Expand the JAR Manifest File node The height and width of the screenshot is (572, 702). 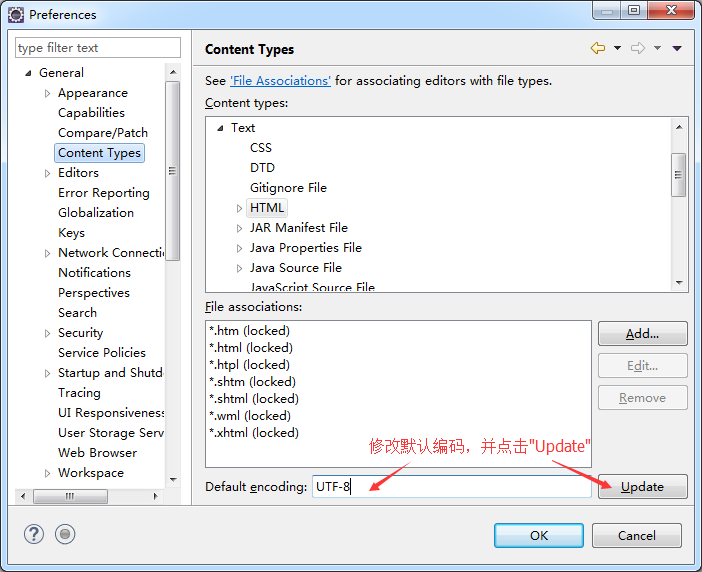click(239, 228)
